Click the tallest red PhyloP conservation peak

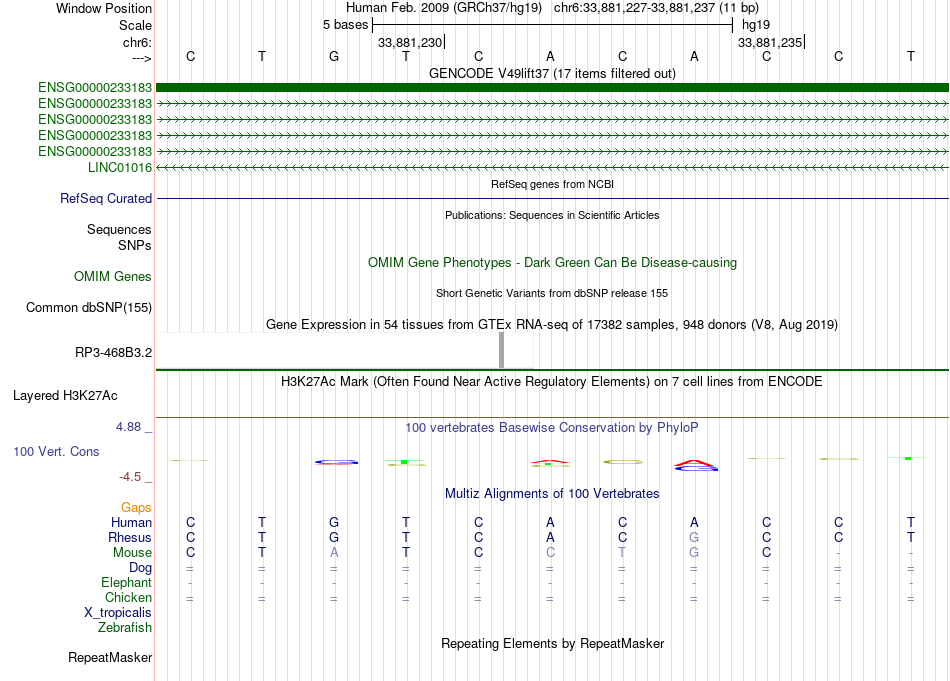[695, 463]
